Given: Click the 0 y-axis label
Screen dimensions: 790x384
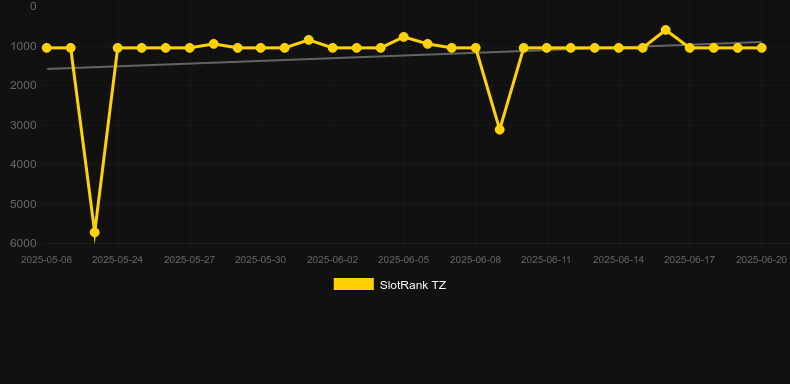Looking at the screenshot, I should (x=33, y=6).
